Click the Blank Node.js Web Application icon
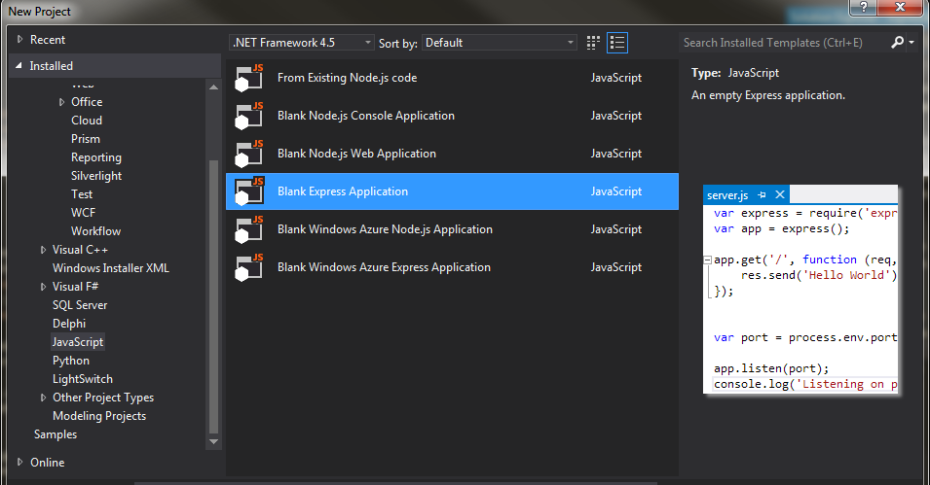This screenshot has width=930, height=485. (249, 154)
